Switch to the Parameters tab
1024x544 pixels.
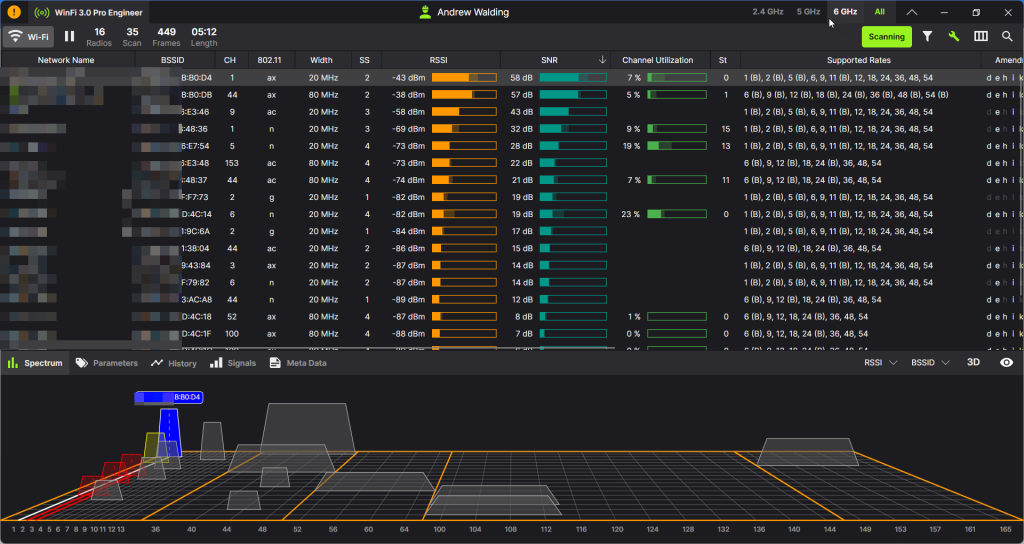[x=107, y=363]
